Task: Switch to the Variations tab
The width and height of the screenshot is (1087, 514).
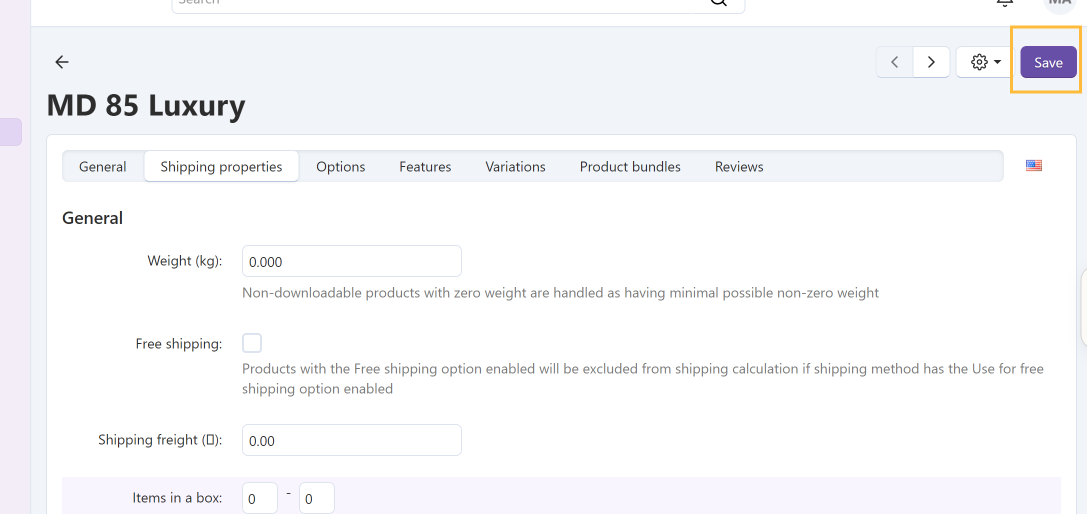Action: pyautogui.click(x=515, y=166)
